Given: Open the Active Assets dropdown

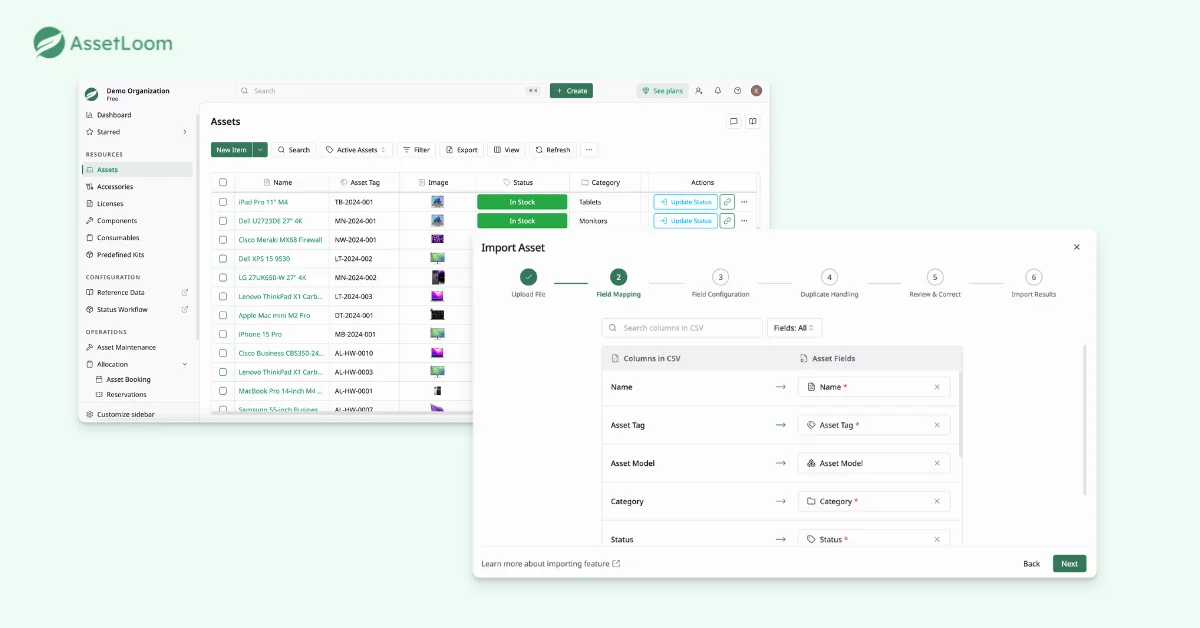Looking at the screenshot, I should 356,150.
